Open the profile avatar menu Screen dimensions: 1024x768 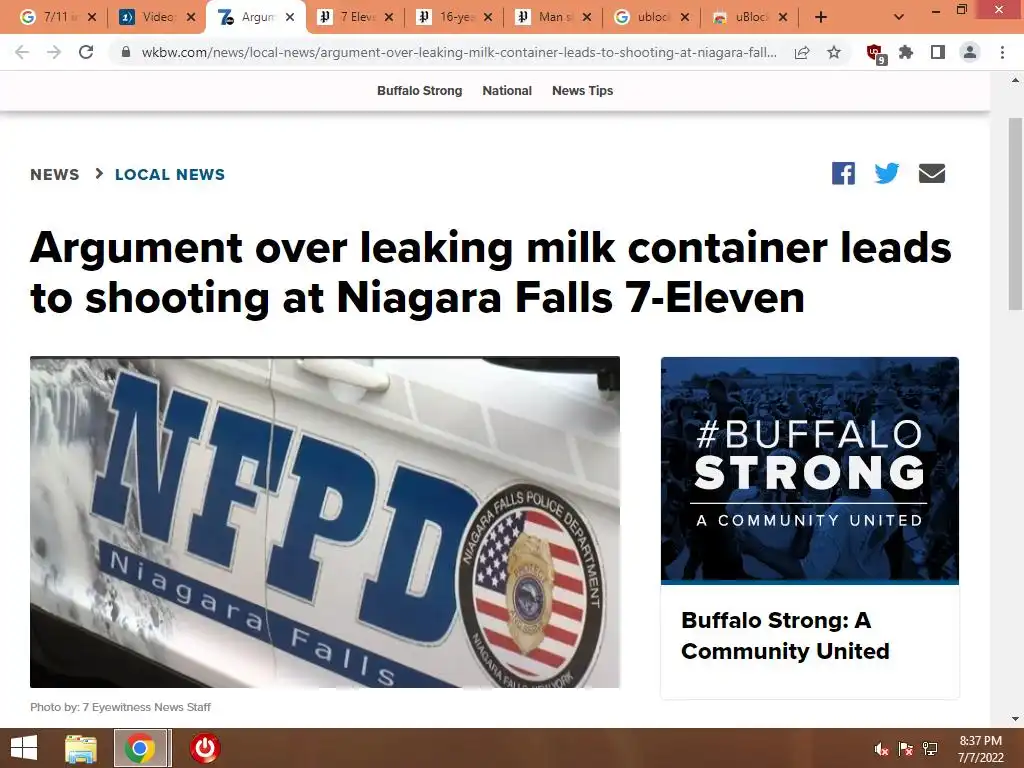point(970,52)
